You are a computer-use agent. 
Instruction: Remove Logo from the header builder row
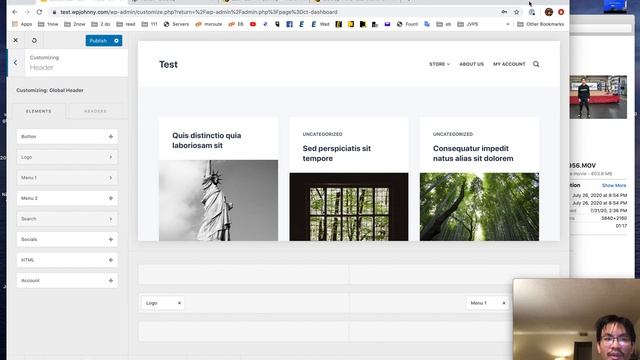[179, 303]
